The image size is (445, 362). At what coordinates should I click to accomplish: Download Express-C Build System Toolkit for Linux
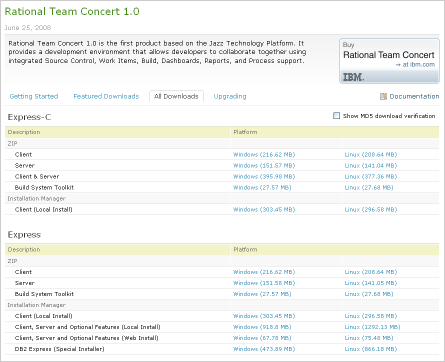369,188
